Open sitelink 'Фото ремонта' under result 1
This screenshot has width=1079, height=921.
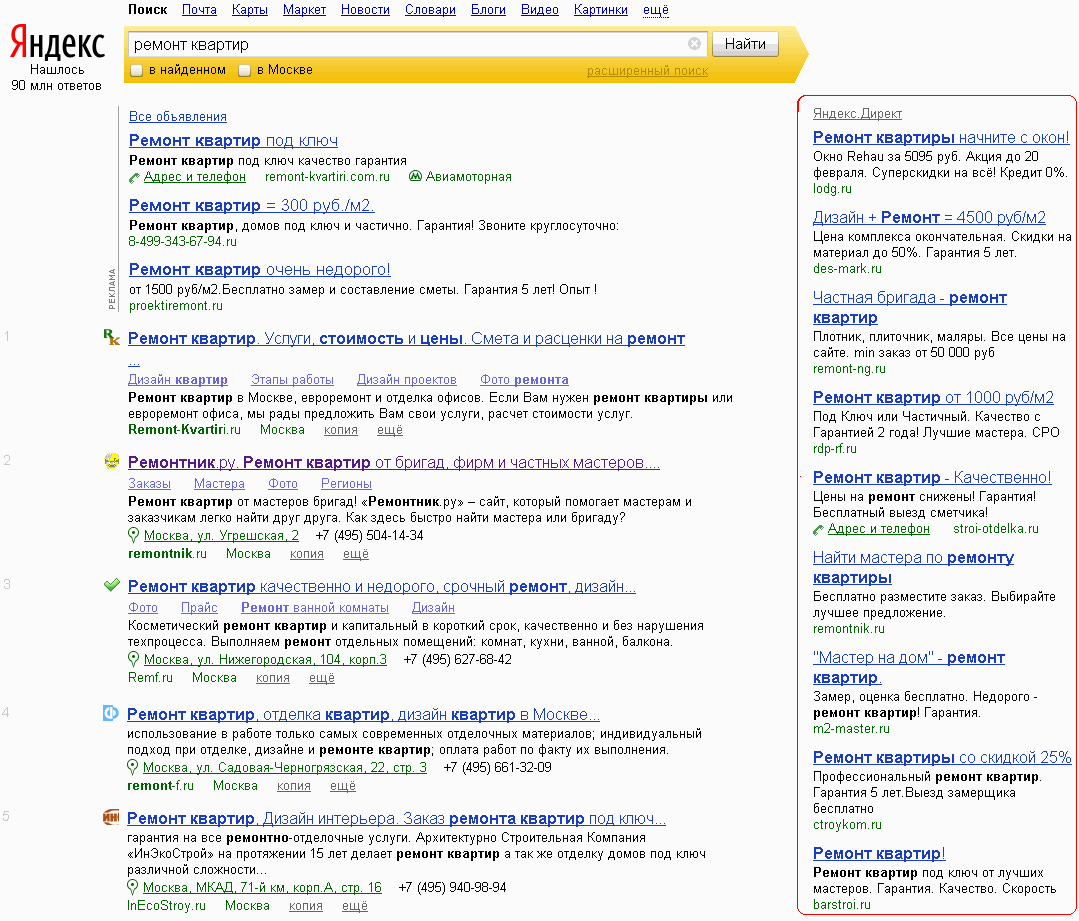pyautogui.click(x=524, y=379)
